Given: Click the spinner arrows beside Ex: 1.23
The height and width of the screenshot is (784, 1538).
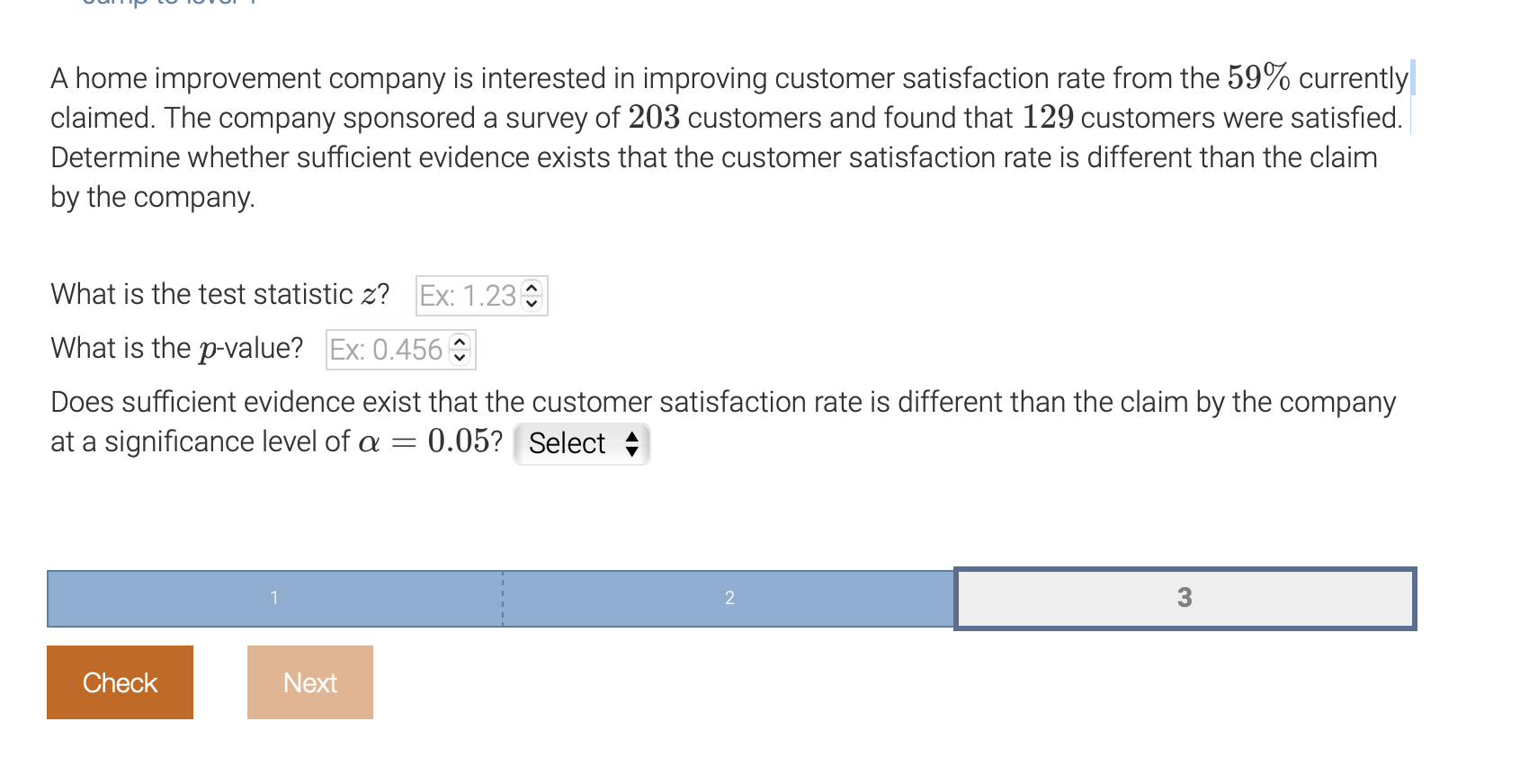Looking at the screenshot, I should pos(531,295).
